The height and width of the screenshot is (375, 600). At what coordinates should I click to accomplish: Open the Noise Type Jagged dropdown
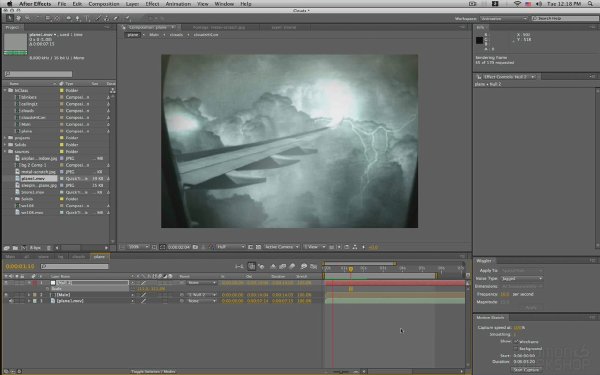[522, 279]
